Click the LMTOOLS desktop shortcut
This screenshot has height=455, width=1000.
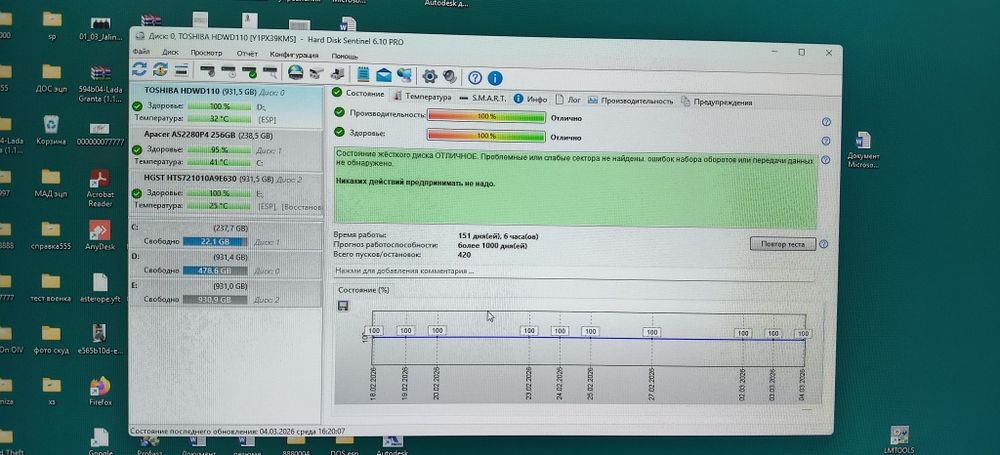pos(901,440)
